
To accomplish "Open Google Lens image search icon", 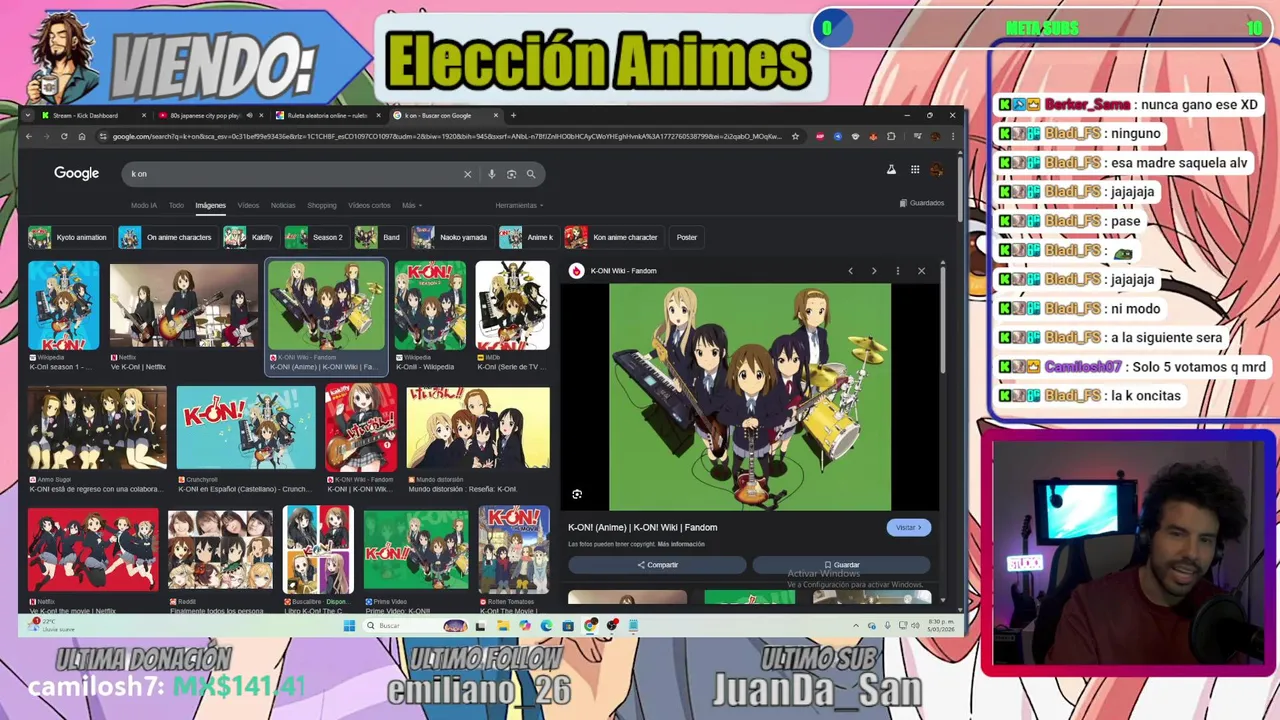I will pyautogui.click(x=511, y=174).
